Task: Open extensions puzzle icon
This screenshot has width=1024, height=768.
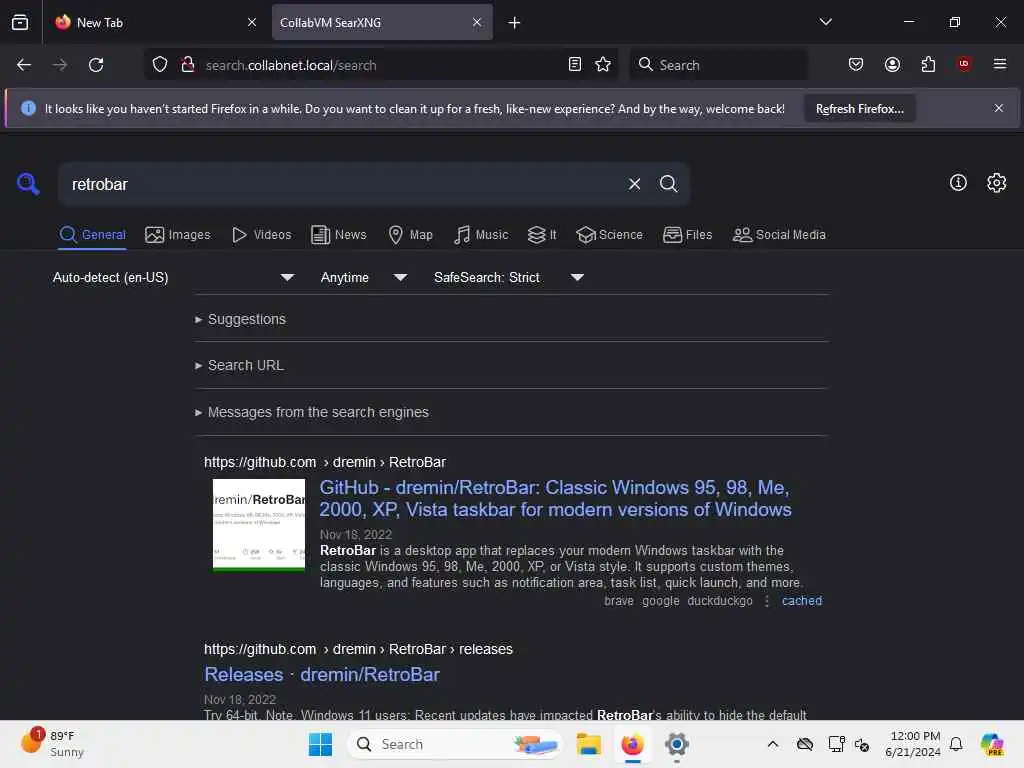Action: [x=928, y=65]
